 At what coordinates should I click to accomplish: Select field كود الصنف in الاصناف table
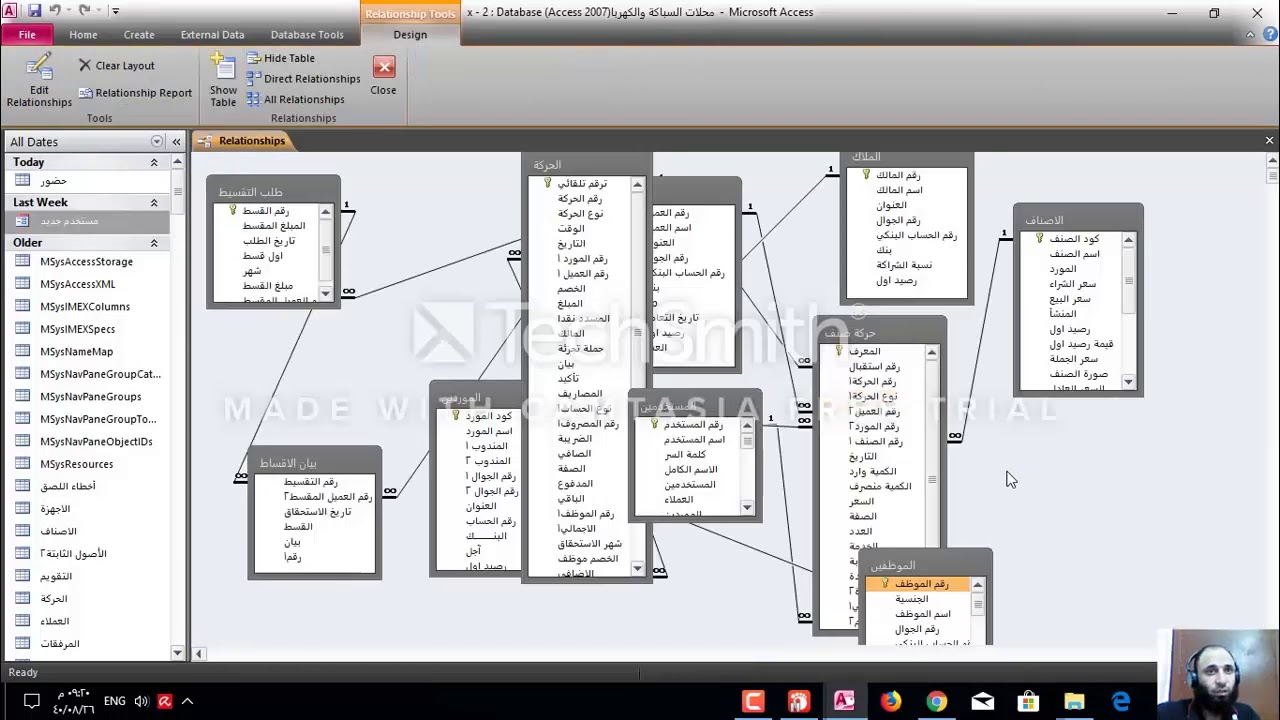pyautogui.click(x=1068, y=239)
